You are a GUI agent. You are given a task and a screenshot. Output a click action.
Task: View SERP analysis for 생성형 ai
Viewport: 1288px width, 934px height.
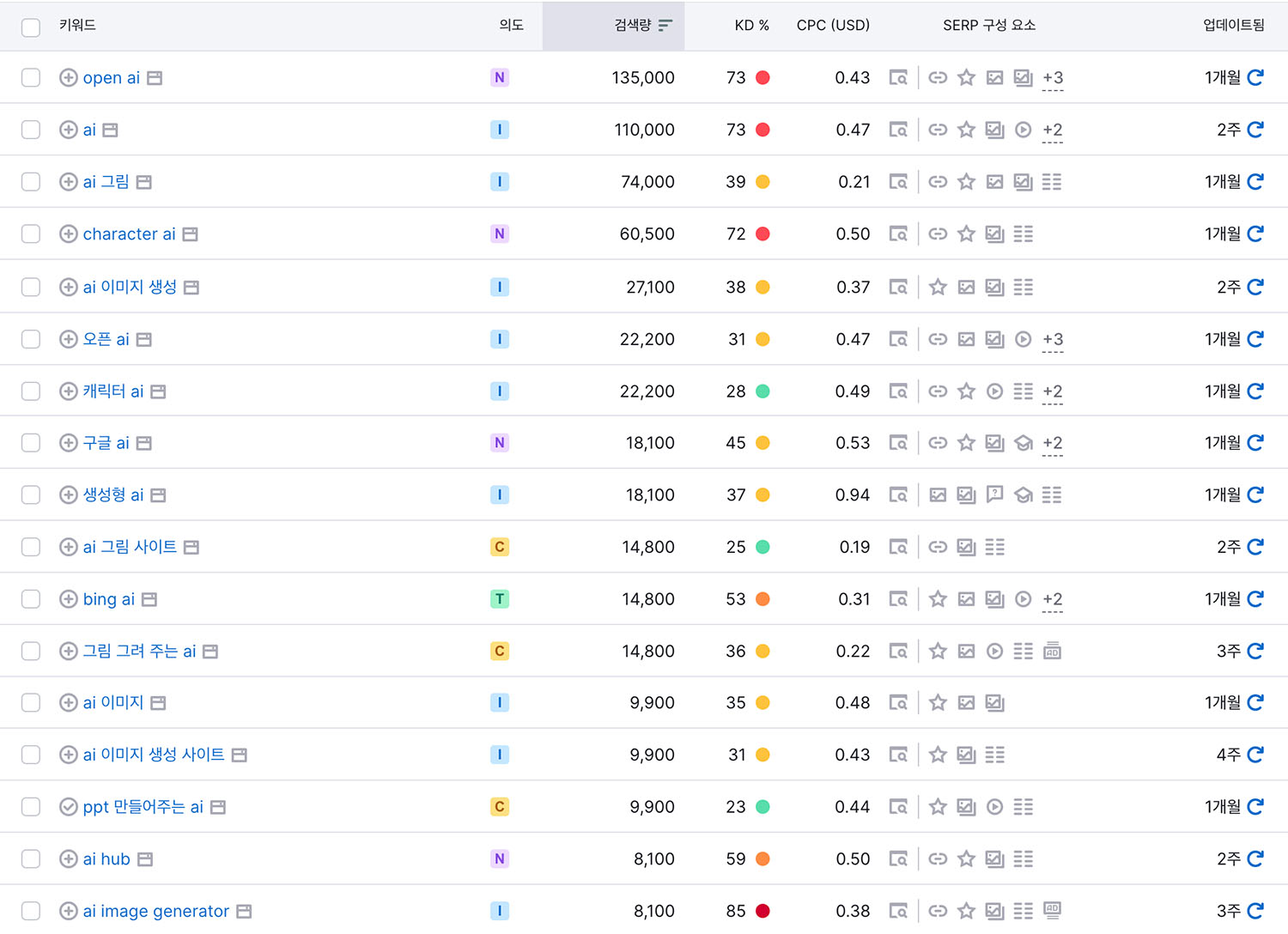coord(898,495)
